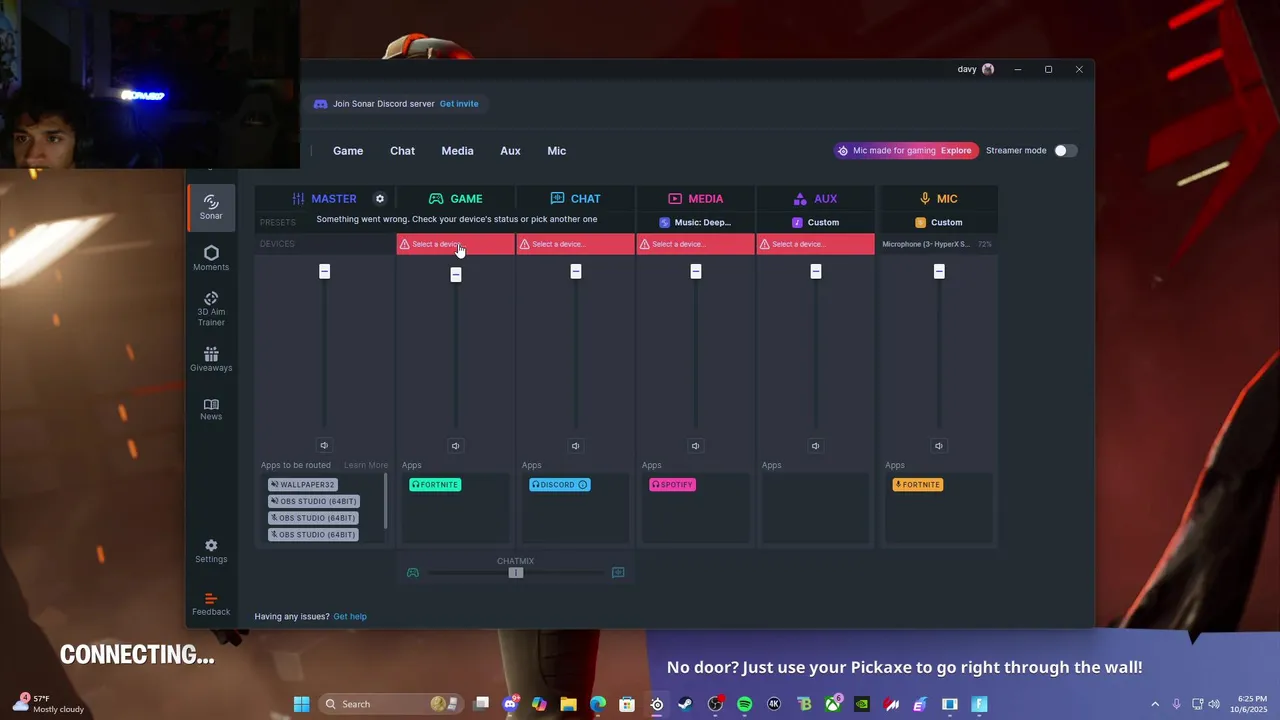Open the Feedback section
This screenshot has height=720, width=1280.
(211, 604)
